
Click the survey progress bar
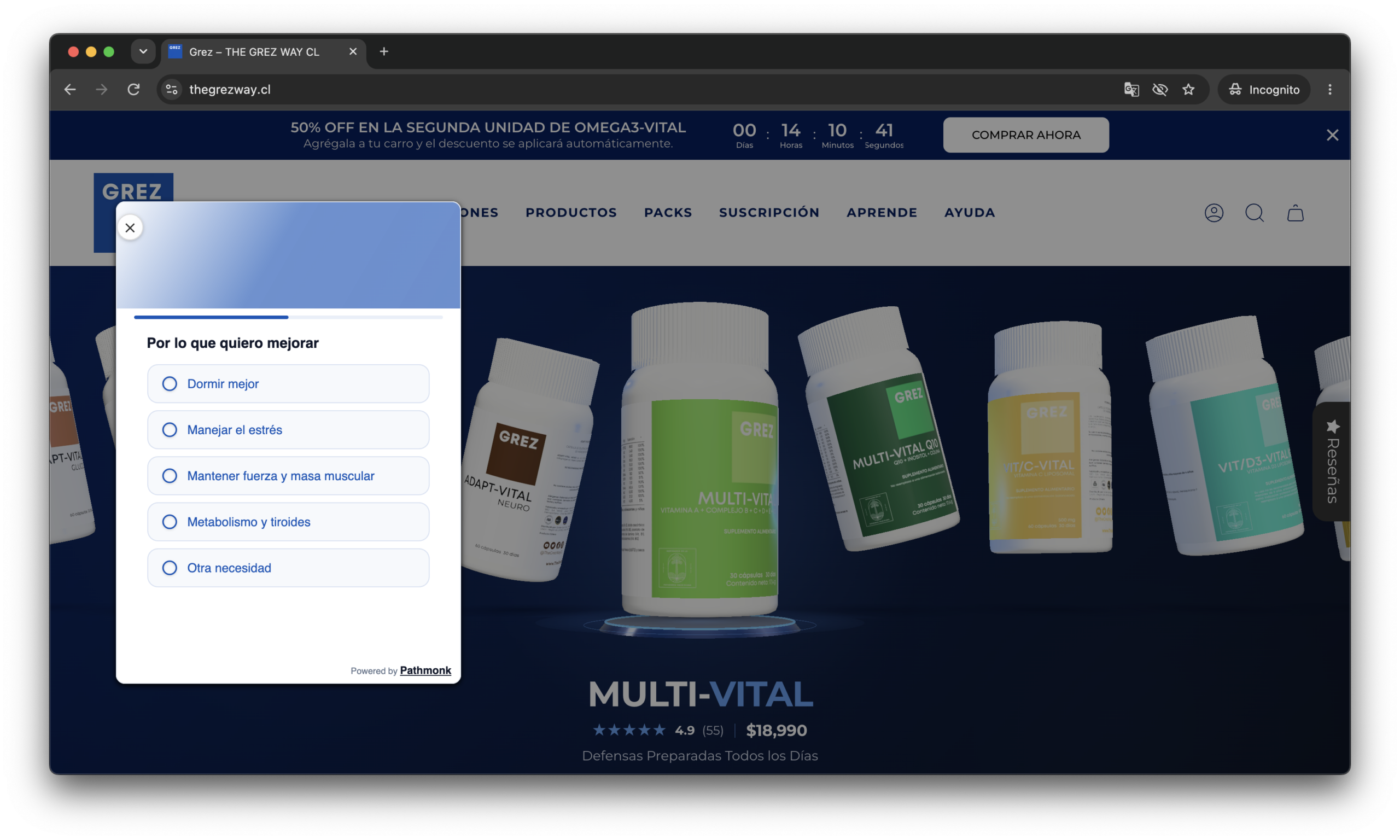coord(288,317)
